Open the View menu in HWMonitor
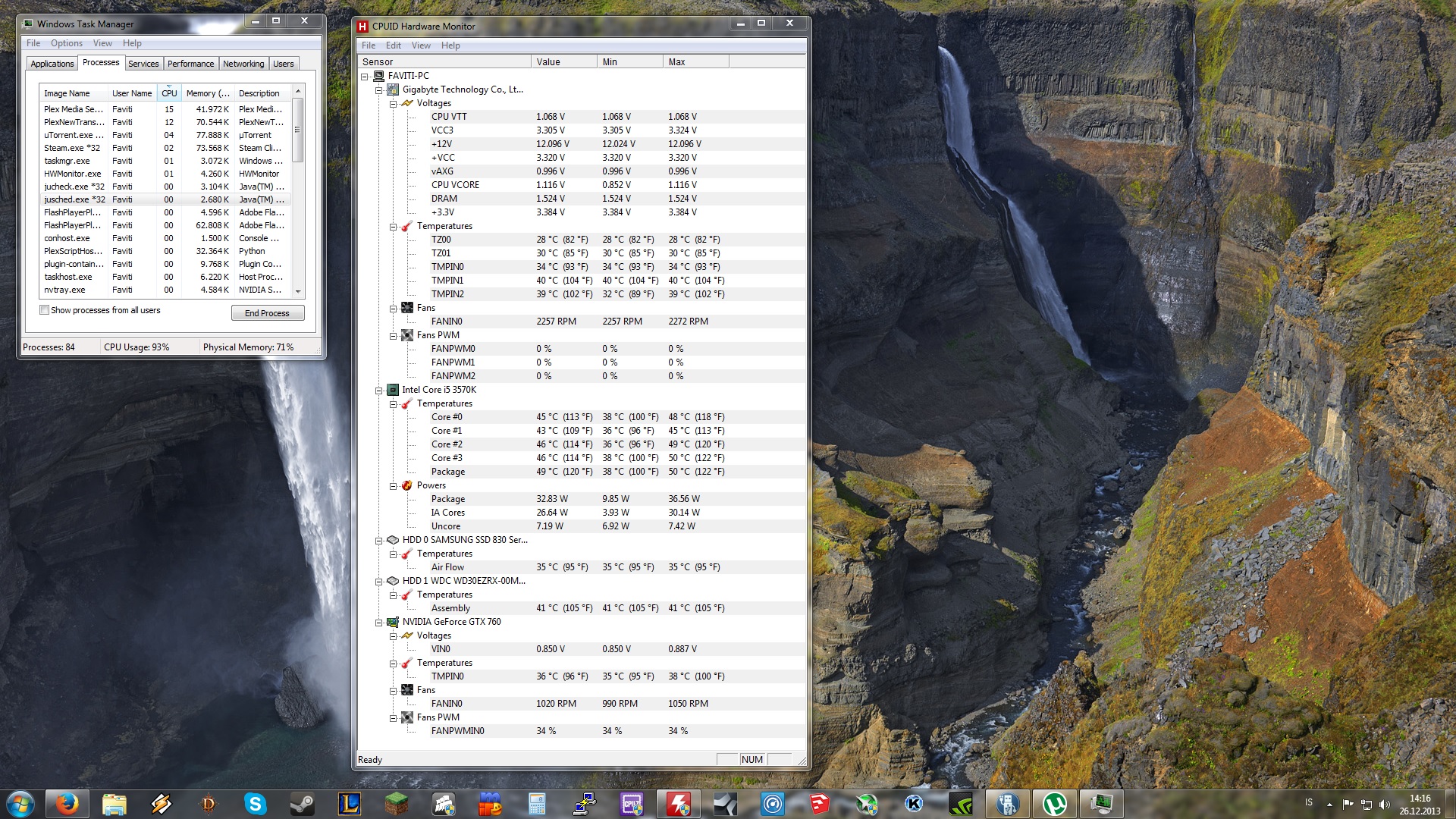Image resolution: width=1456 pixels, height=819 pixels. coord(421,45)
